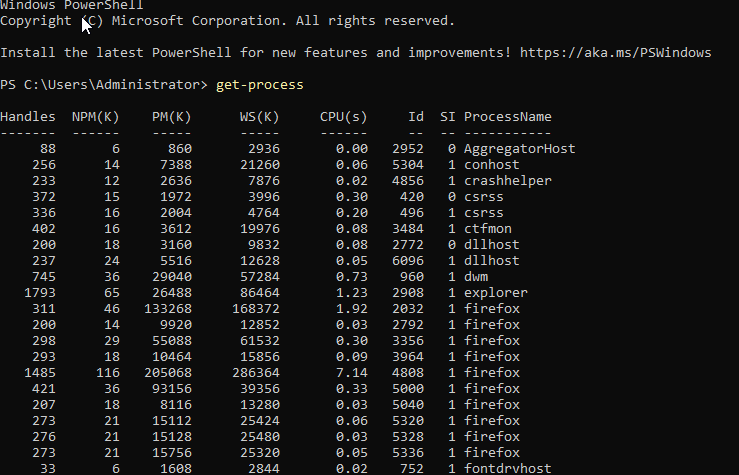Click Id value 2908
Screen dimensions: 739x475
tap(408, 293)
